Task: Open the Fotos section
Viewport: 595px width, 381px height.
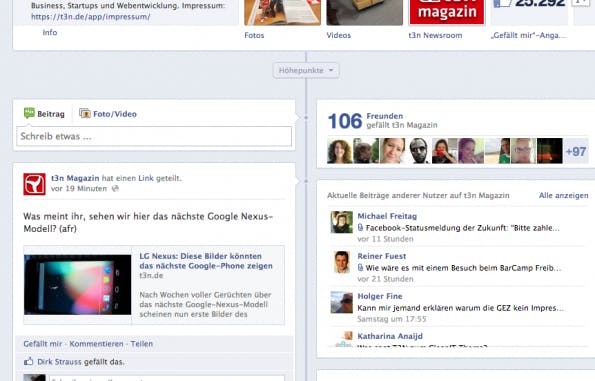Action: (x=254, y=35)
